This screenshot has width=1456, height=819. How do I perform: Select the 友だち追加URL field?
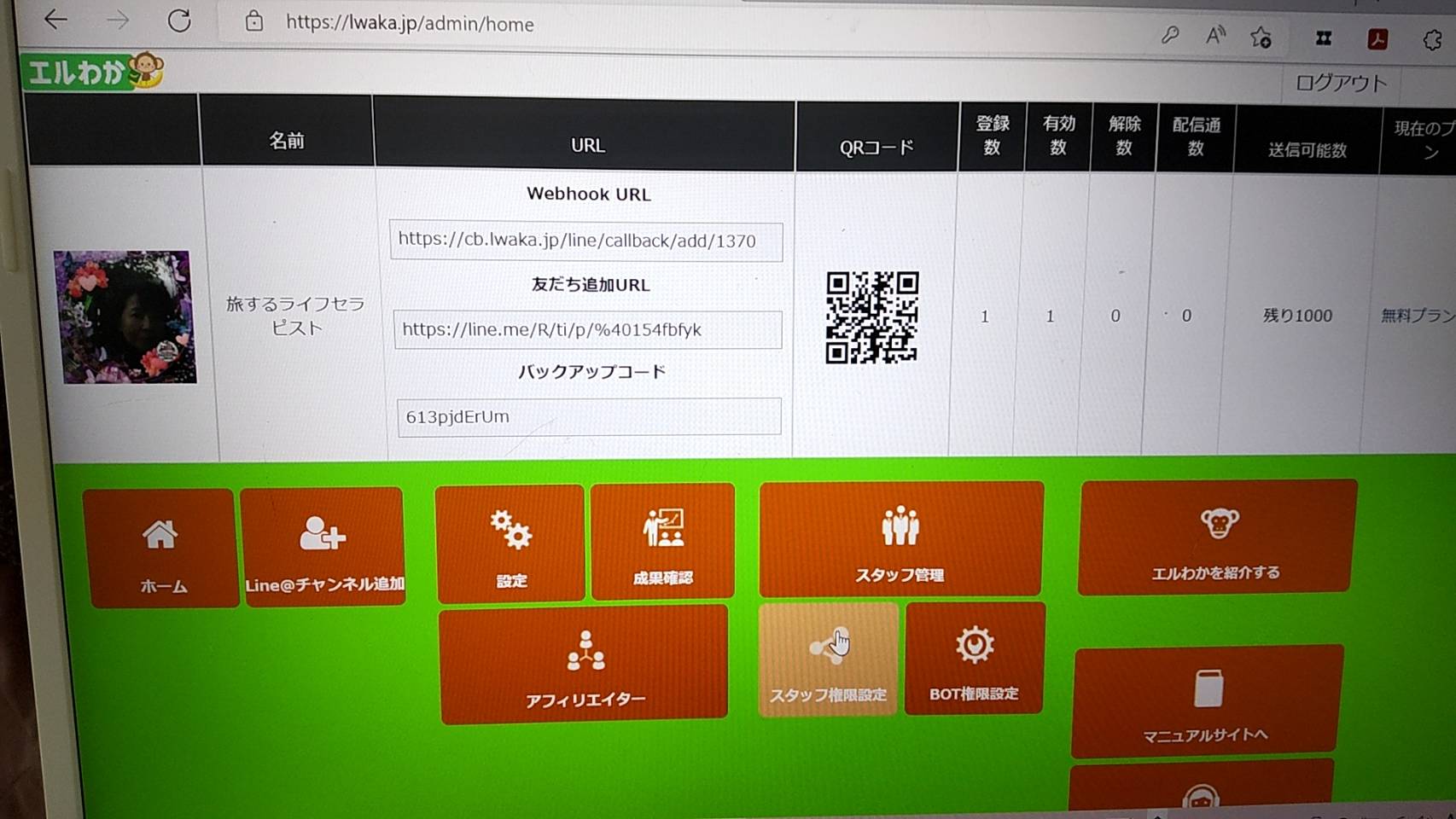(588, 329)
